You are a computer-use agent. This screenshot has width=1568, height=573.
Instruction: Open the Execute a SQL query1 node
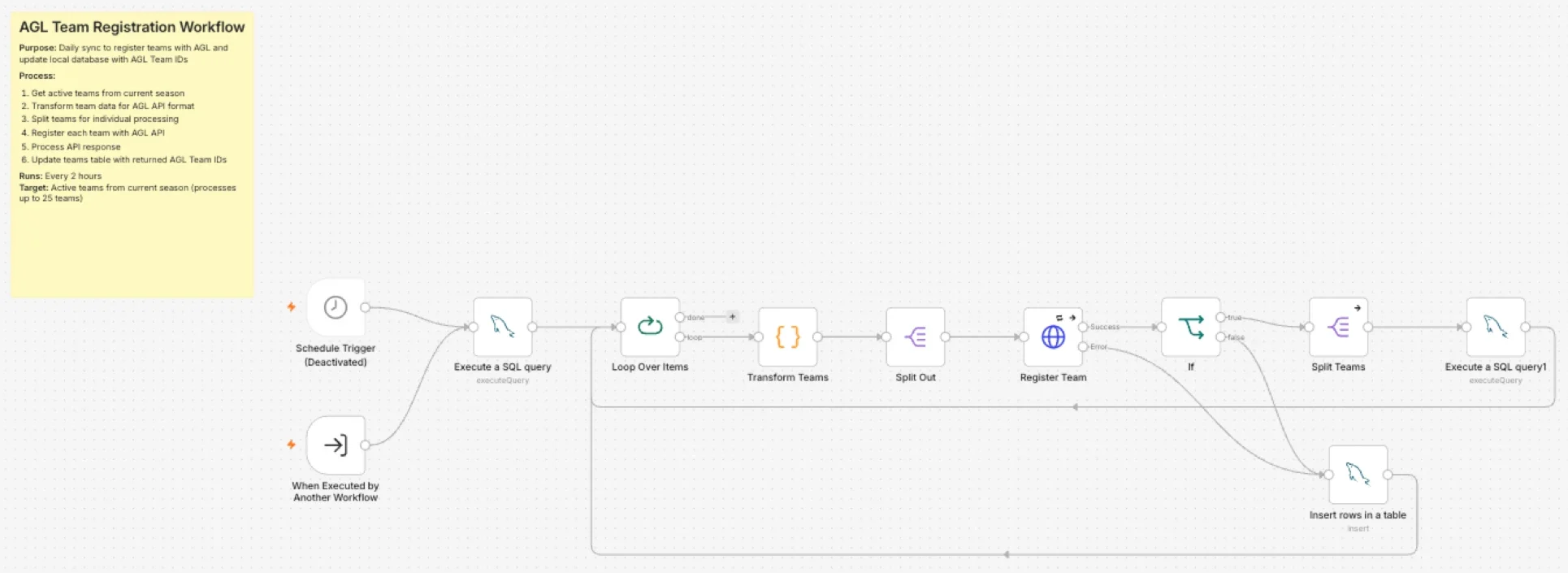click(1496, 327)
